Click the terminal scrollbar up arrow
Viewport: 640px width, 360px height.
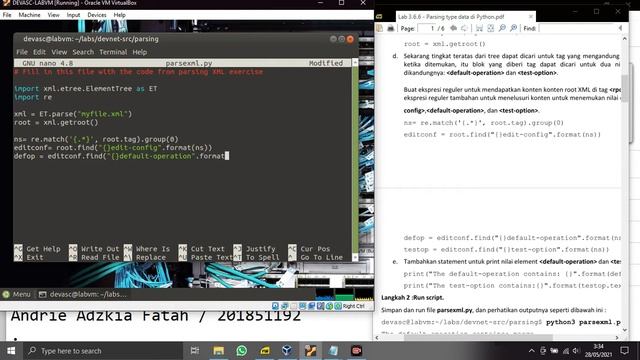[x=355, y=62]
